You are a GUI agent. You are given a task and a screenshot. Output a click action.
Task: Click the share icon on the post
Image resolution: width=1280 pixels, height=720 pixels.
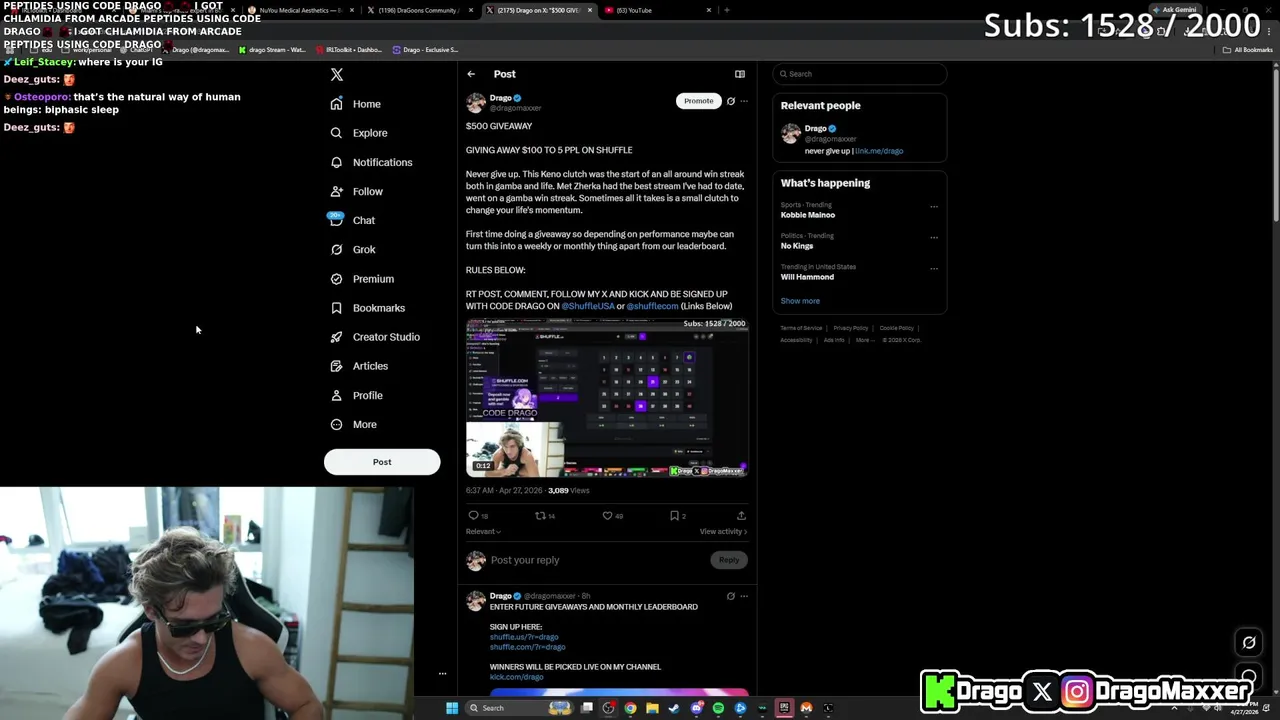coord(741,516)
